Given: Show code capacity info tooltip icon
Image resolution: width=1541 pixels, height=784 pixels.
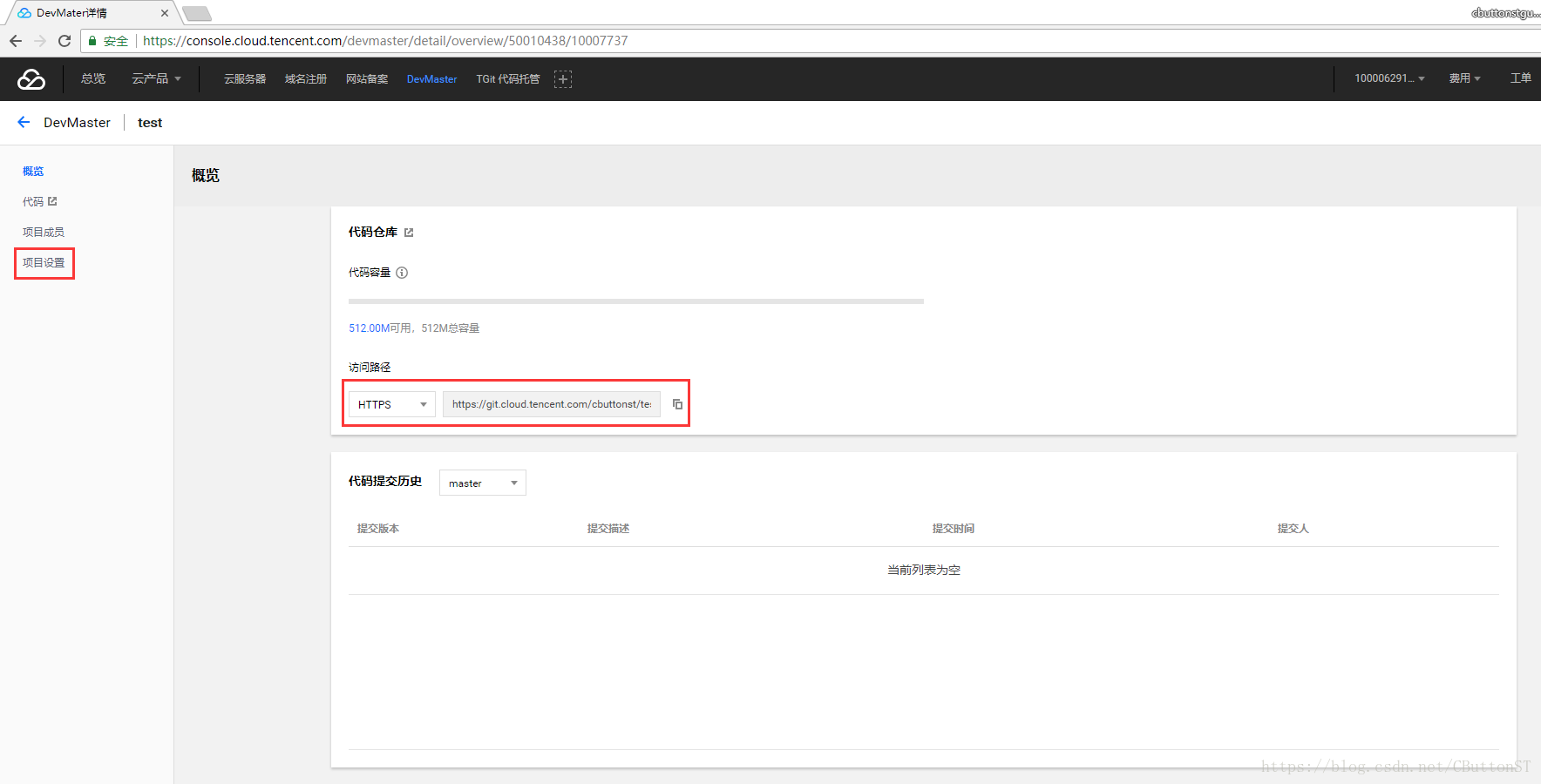Looking at the screenshot, I should point(402,273).
